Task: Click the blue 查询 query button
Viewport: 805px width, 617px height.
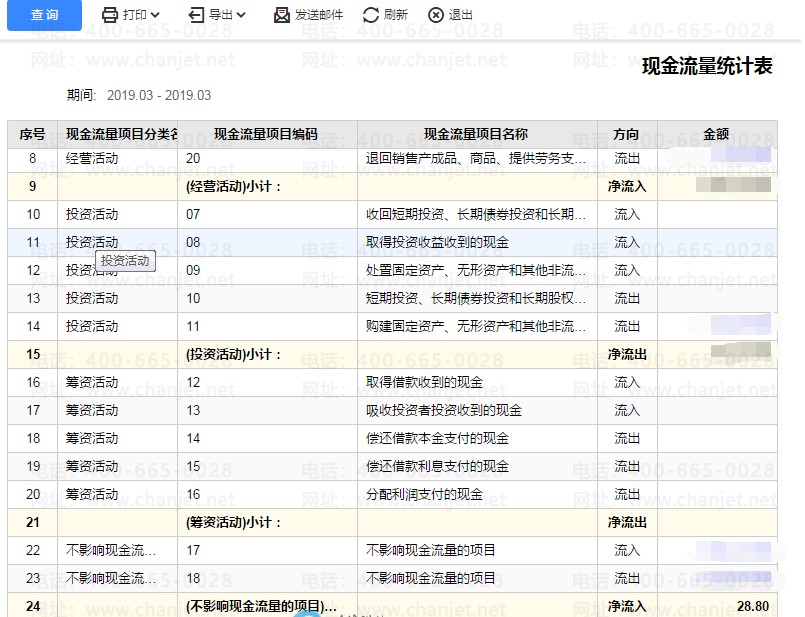Action: click(44, 15)
